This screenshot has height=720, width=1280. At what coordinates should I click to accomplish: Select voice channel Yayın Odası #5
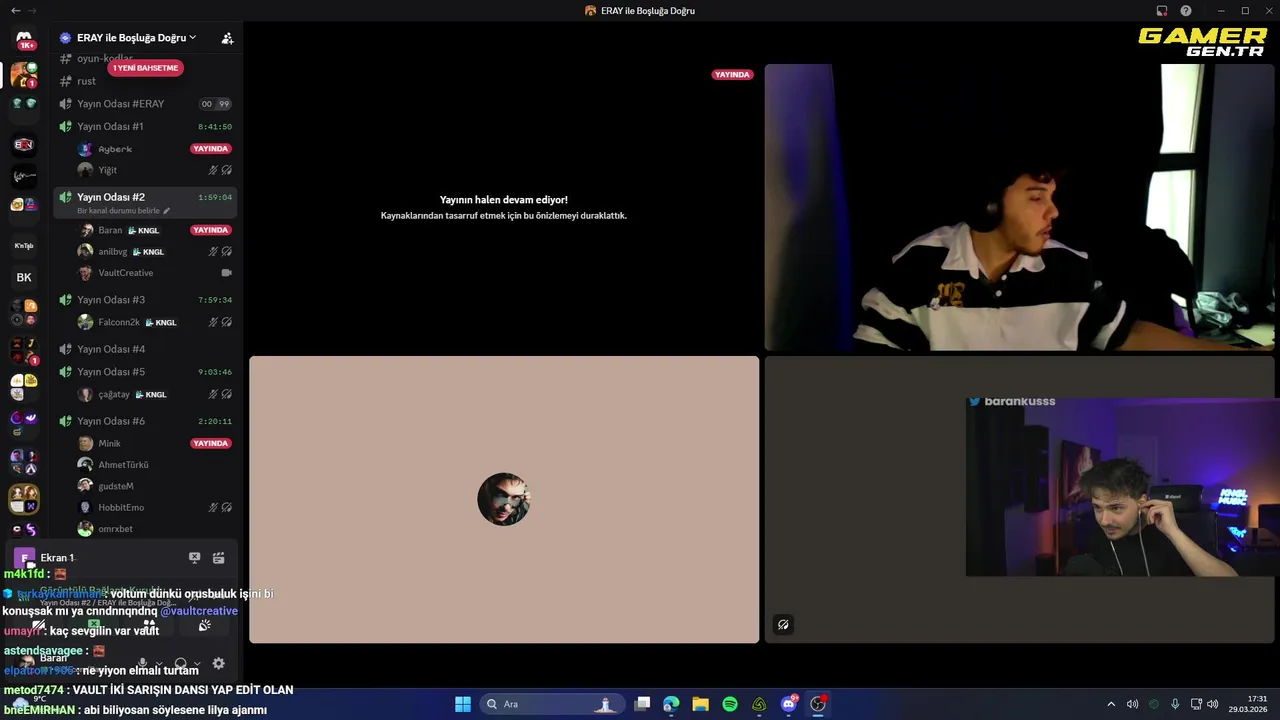coord(146,372)
